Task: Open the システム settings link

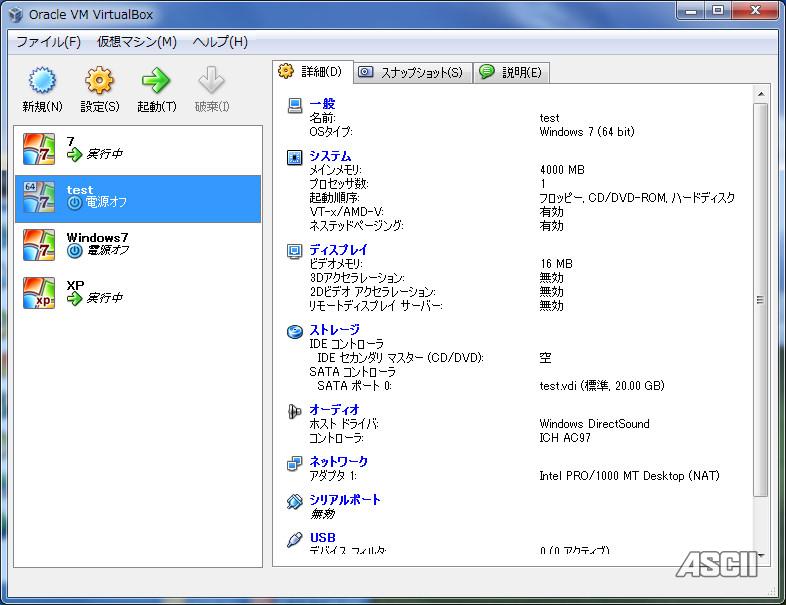Action: click(330, 156)
